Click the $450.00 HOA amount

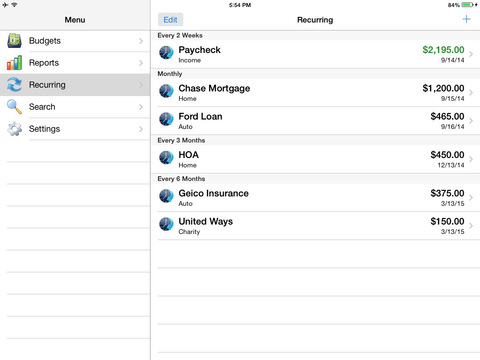(447, 155)
